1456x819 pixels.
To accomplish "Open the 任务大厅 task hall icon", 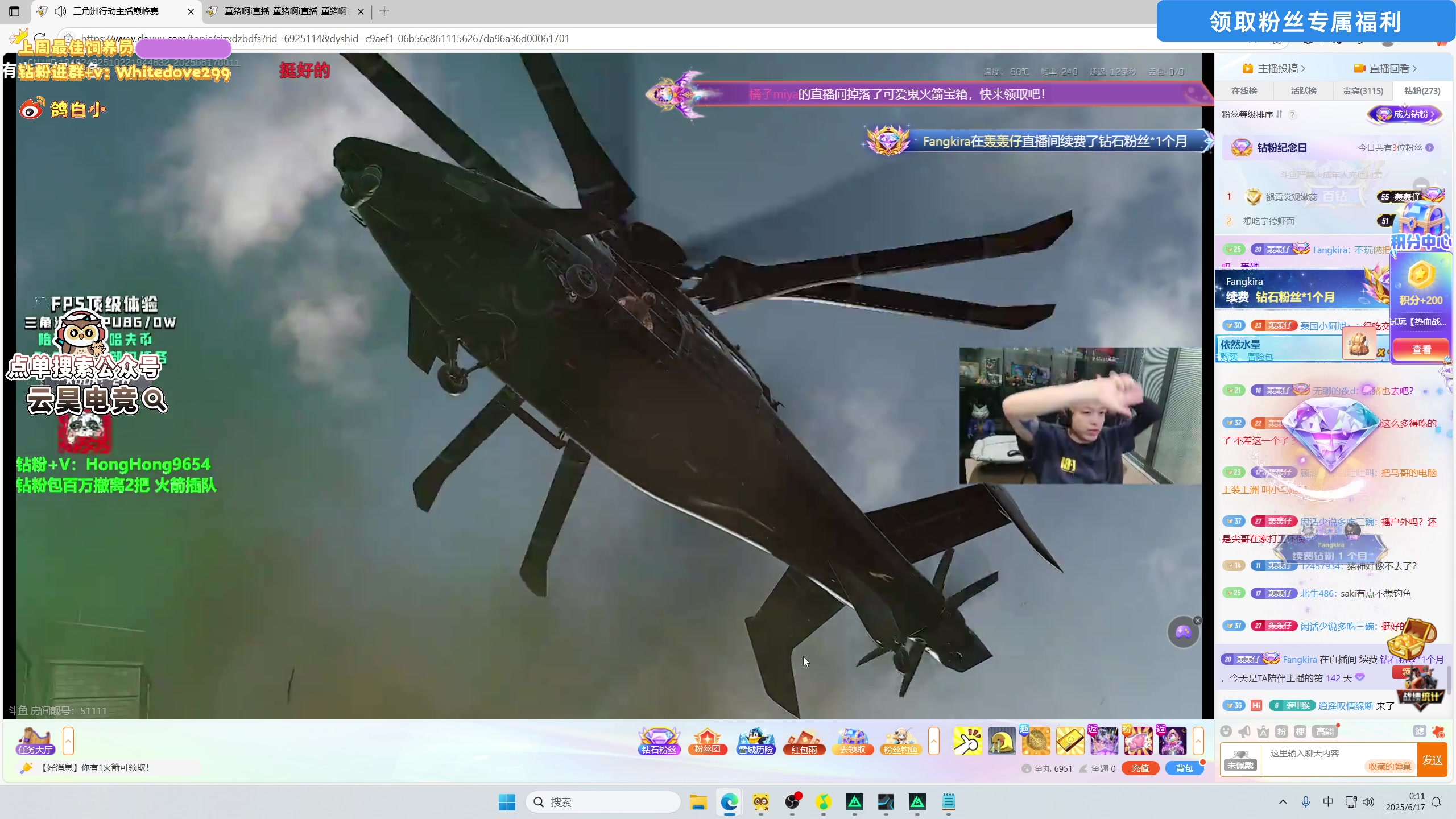I will click(x=35, y=741).
